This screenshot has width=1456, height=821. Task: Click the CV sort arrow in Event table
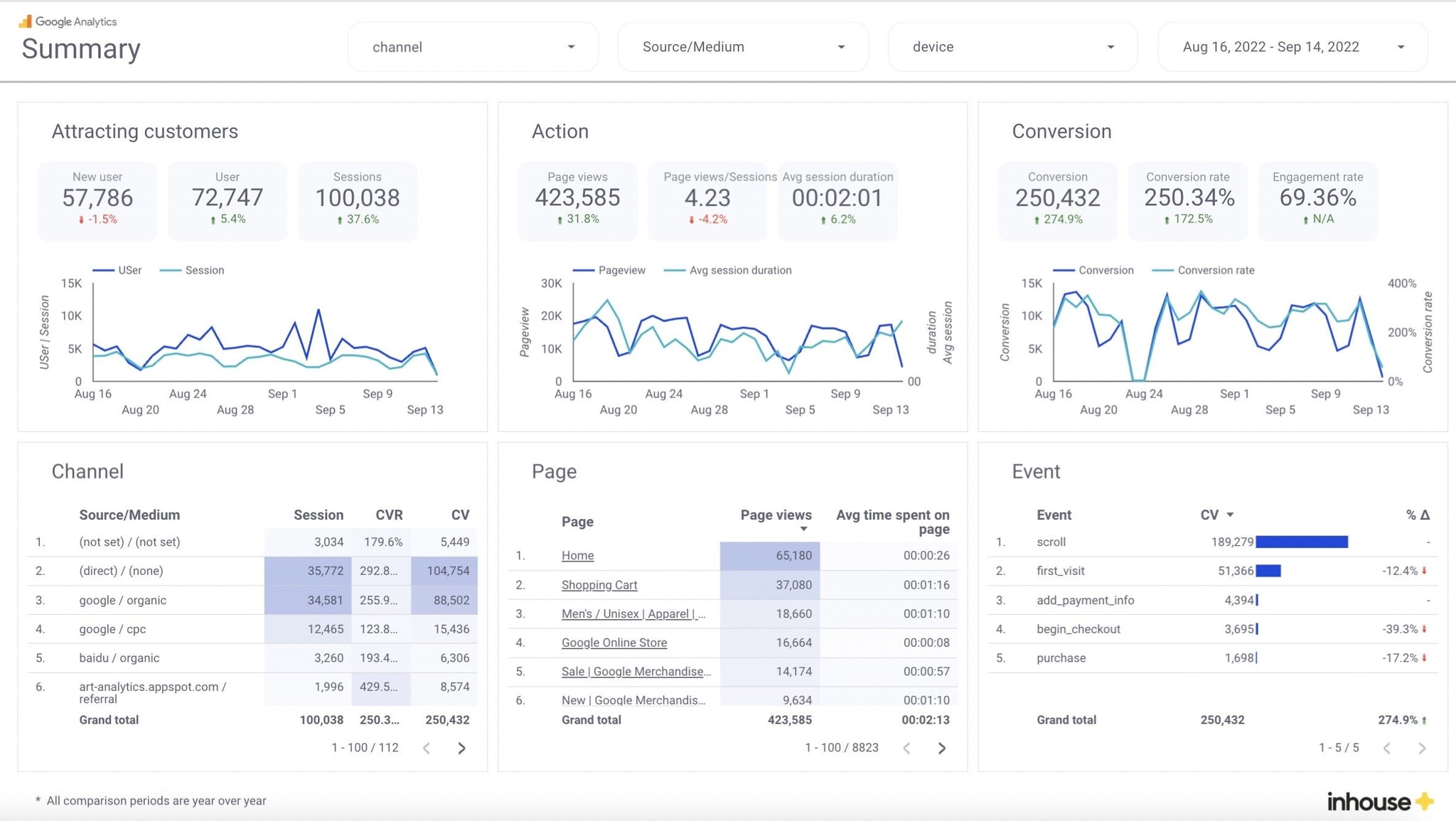tap(1229, 514)
